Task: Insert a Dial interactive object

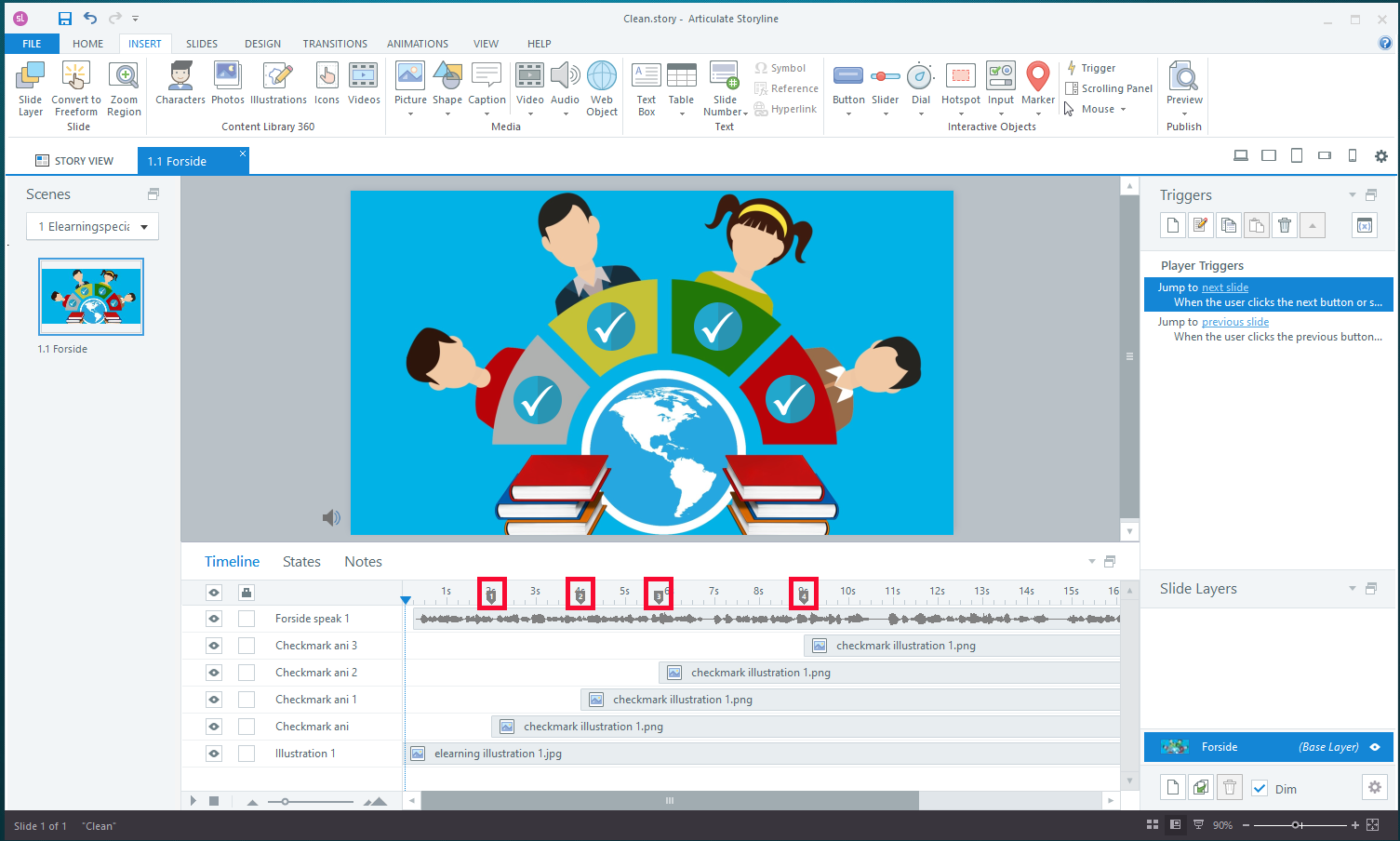Action: pyautogui.click(x=920, y=82)
